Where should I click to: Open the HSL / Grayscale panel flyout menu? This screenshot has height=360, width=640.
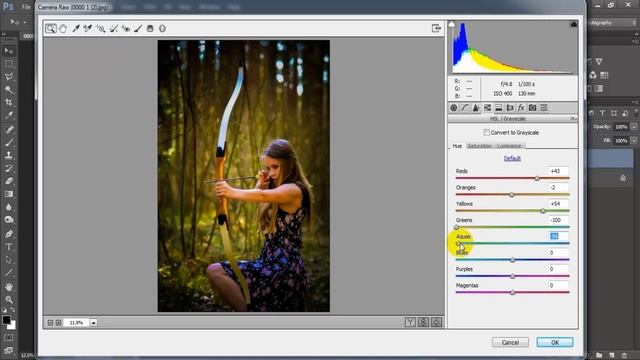point(573,119)
